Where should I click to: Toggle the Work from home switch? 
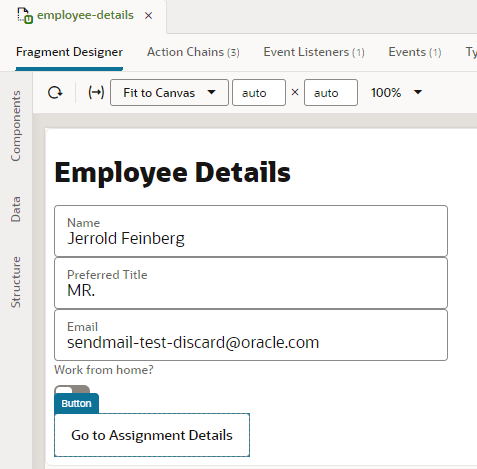coord(72,389)
